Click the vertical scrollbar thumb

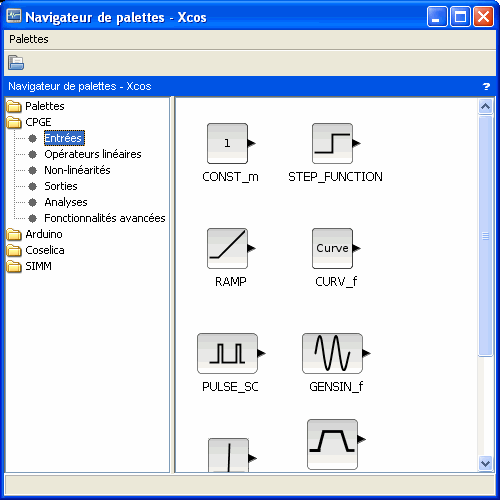486,236
